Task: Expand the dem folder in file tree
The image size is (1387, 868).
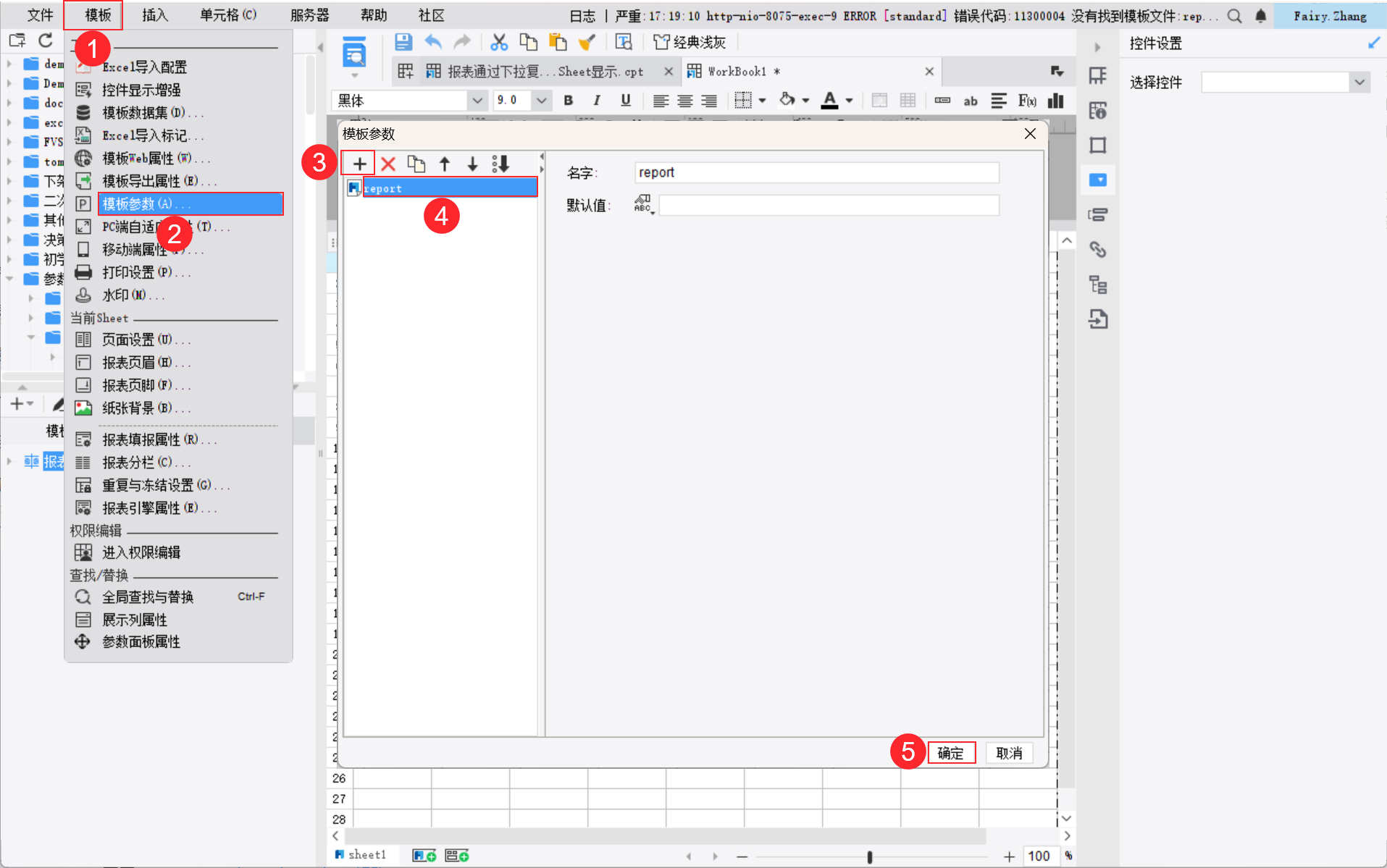Action: click(9, 64)
